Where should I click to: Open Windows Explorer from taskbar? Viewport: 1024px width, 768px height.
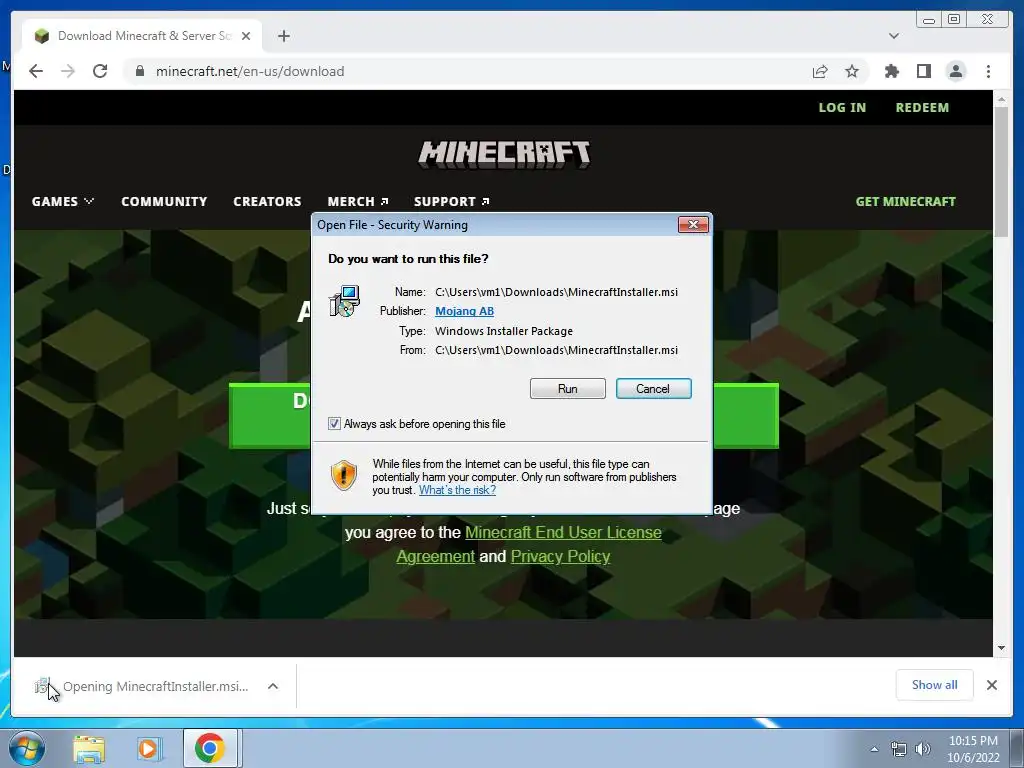point(89,749)
